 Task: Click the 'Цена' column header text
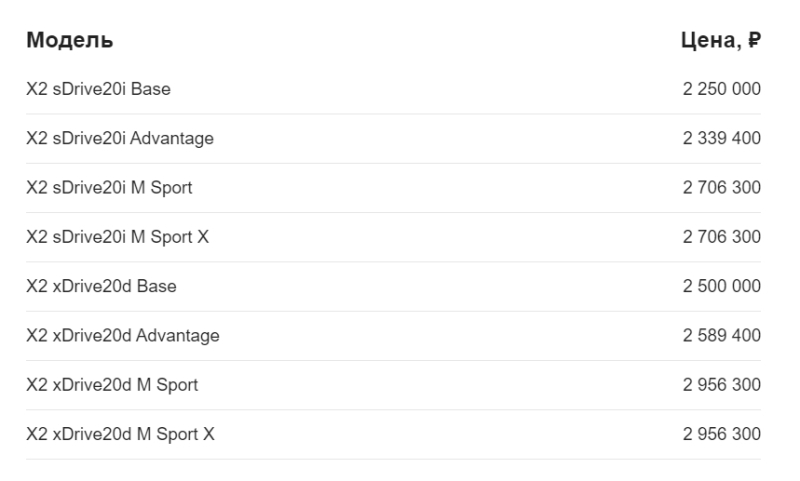708,40
